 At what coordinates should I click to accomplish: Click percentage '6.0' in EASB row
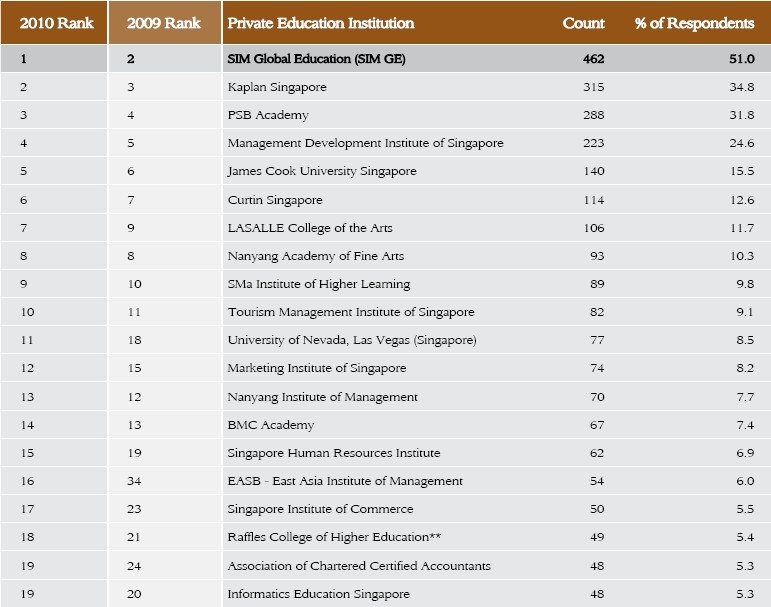coord(745,481)
